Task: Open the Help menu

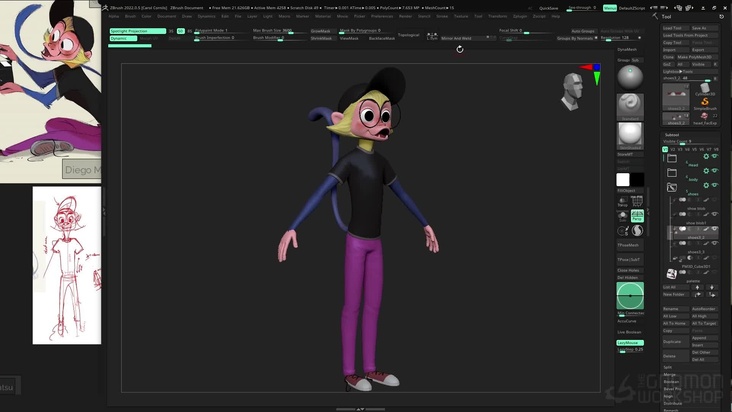Action: point(556,16)
